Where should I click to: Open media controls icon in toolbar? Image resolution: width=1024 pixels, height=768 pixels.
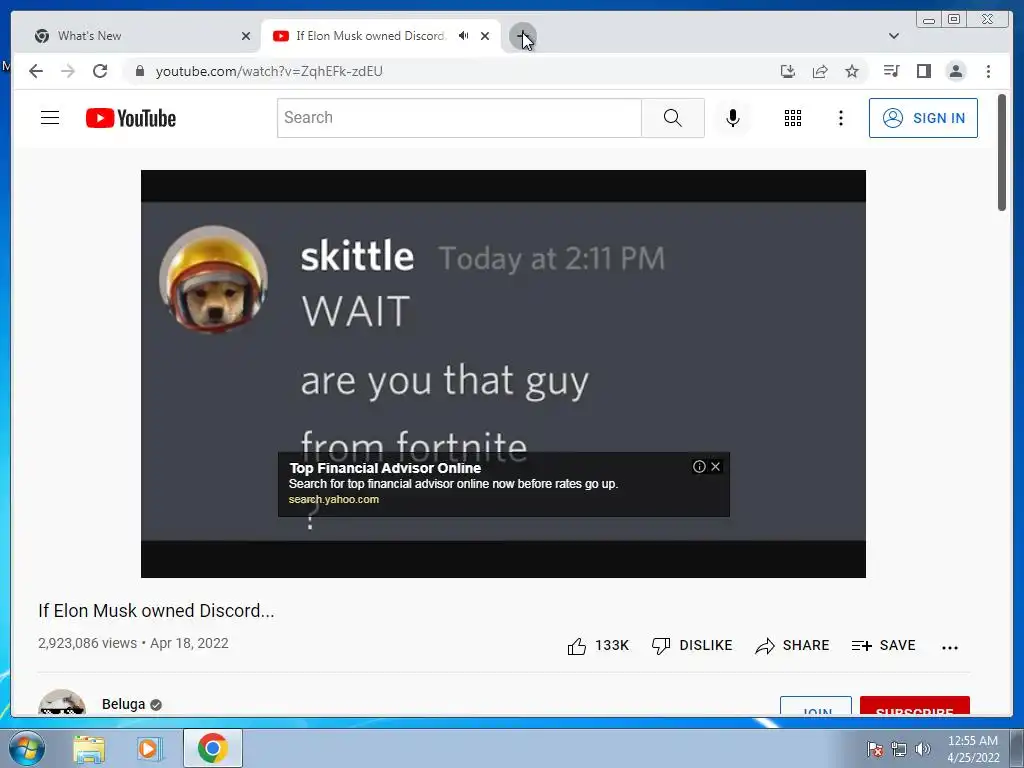point(891,71)
